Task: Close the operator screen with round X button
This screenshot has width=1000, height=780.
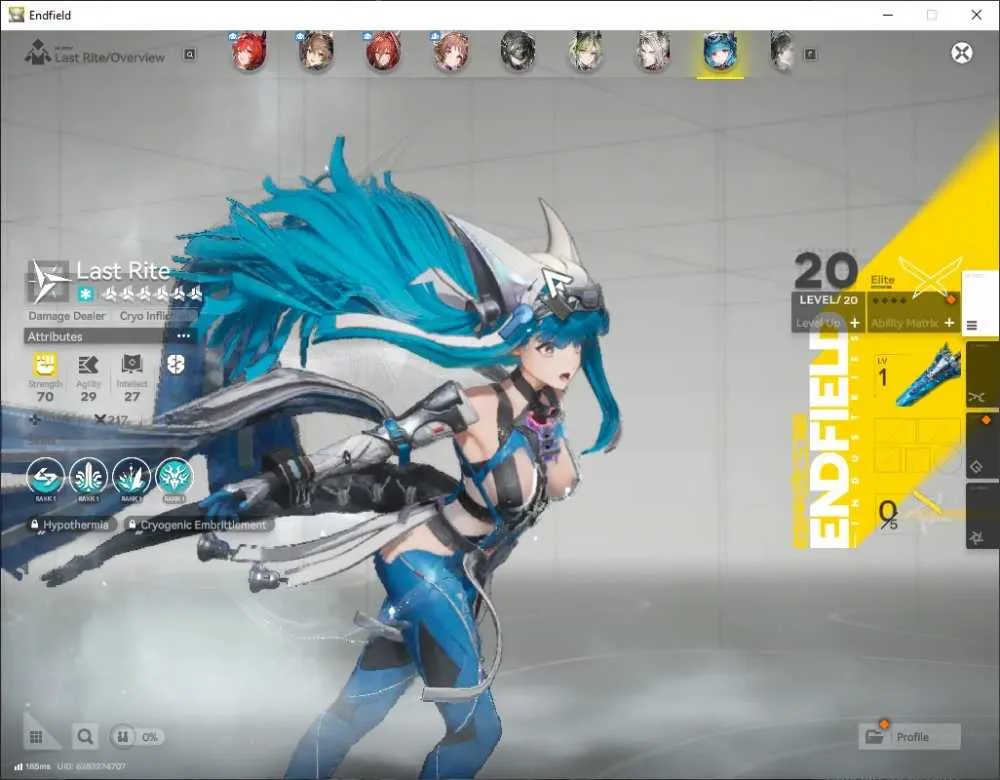Action: [x=962, y=53]
